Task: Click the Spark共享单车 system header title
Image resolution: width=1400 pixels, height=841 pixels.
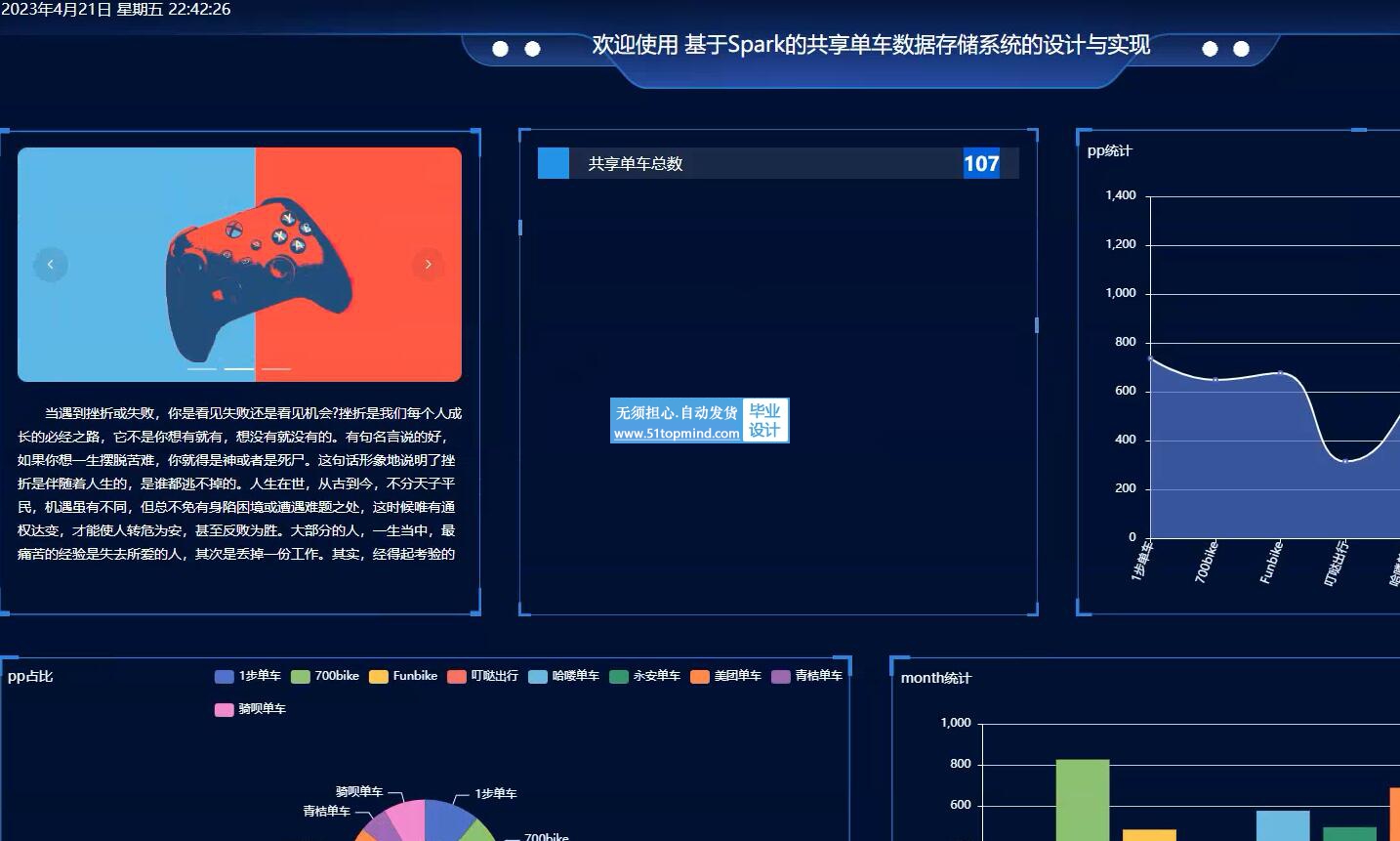Action: point(871,45)
